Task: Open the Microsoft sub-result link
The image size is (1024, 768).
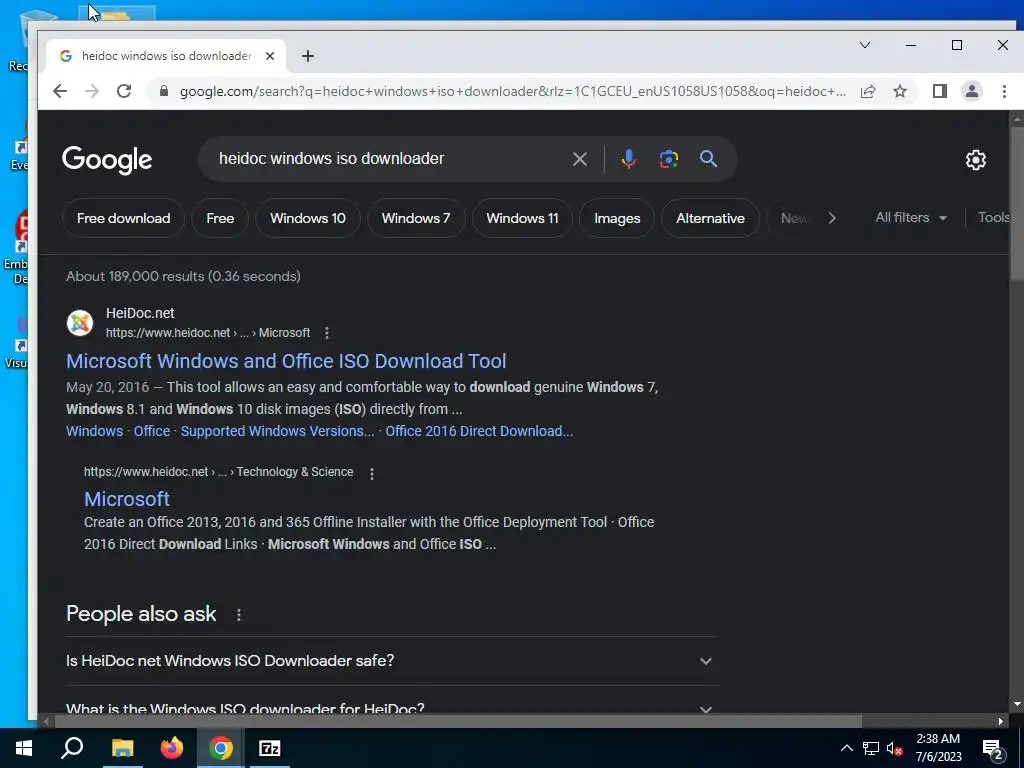Action: pos(127,499)
